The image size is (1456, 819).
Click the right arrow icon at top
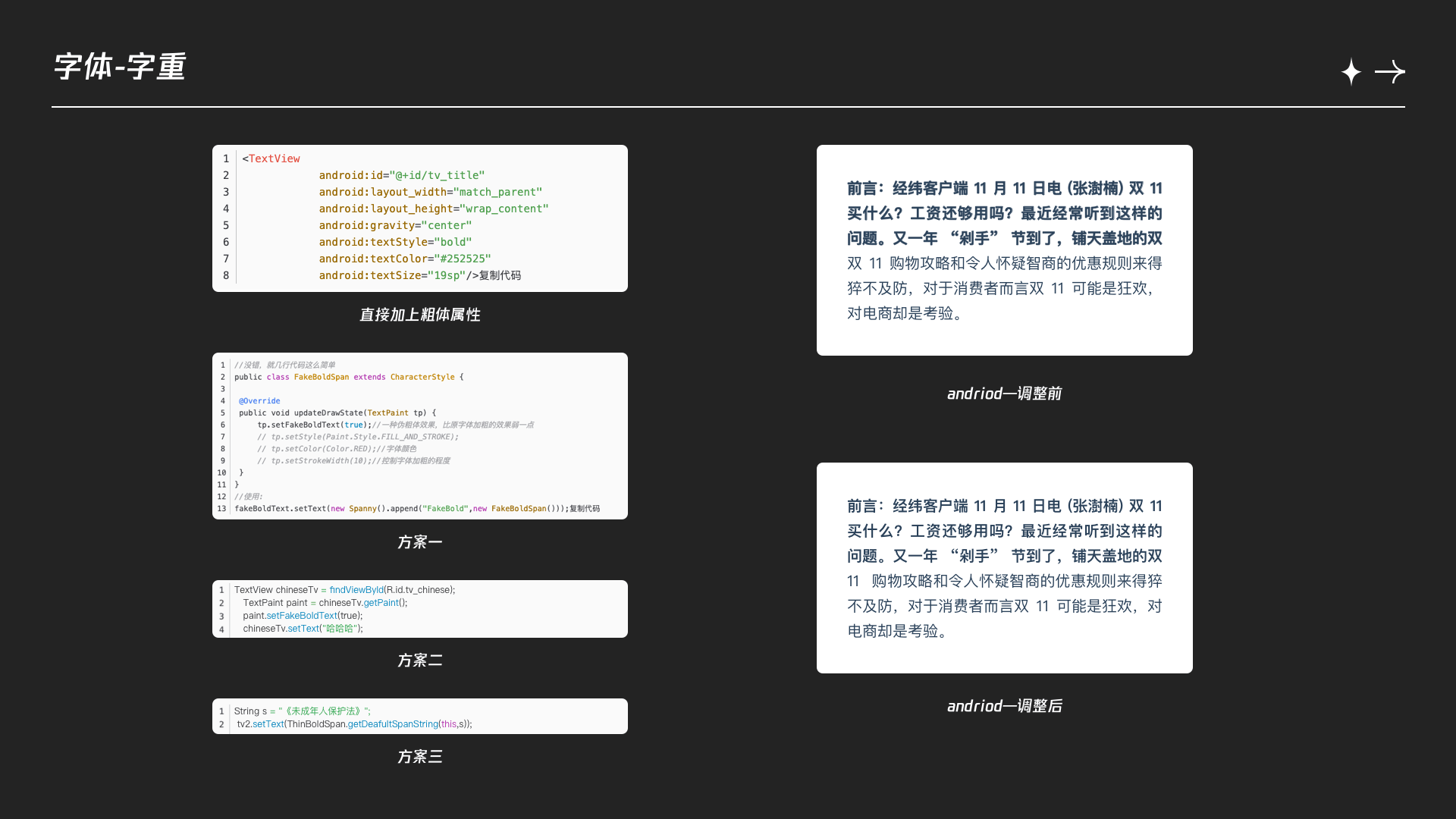[x=1390, y=72]
